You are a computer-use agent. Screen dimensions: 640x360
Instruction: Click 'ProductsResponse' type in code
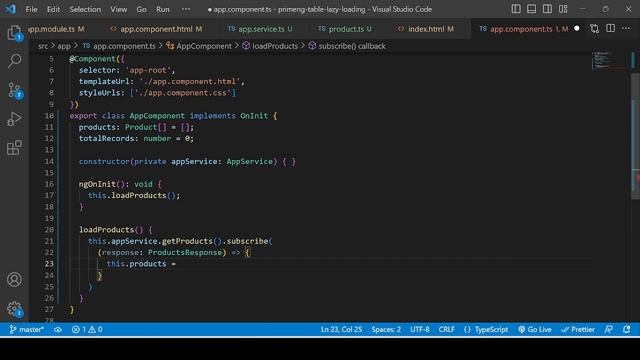185,252
